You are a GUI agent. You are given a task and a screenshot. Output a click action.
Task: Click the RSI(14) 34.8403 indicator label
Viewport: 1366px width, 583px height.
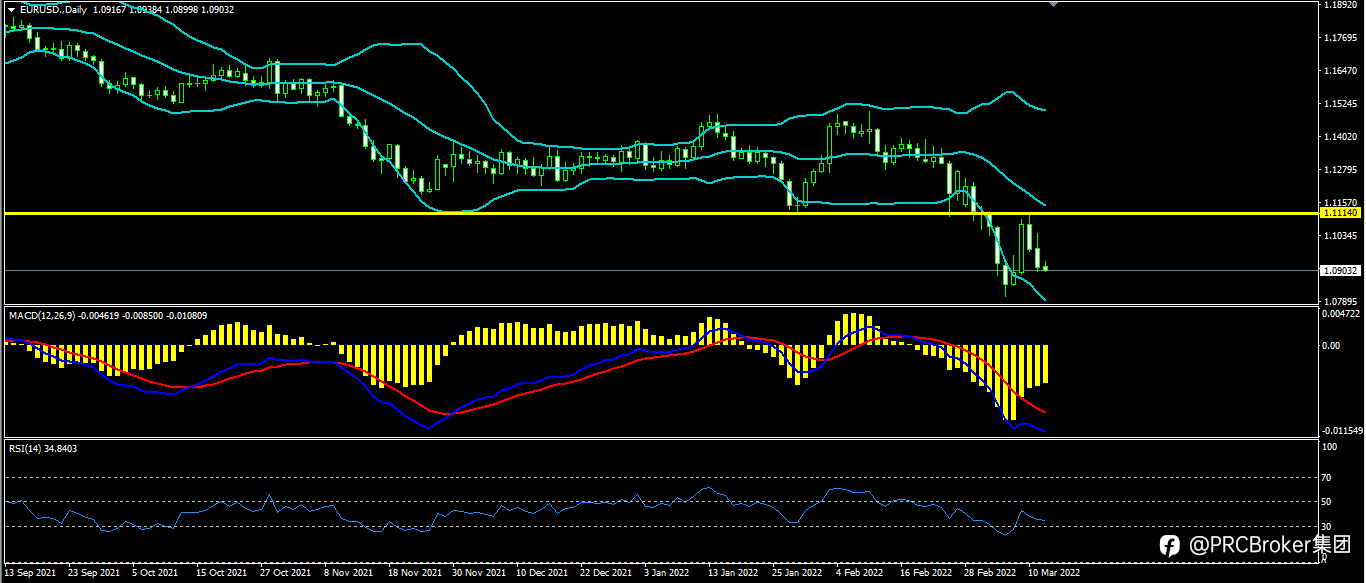click(x=43, y=448)
